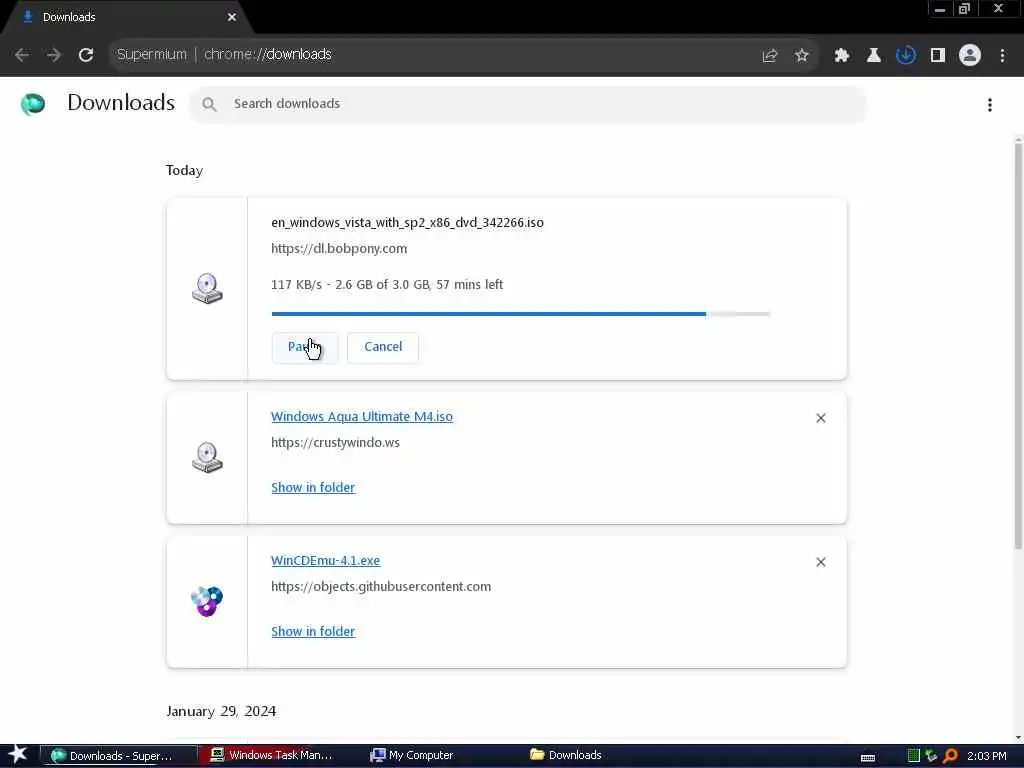Open the toolbar downloads indicator icon

906,56
